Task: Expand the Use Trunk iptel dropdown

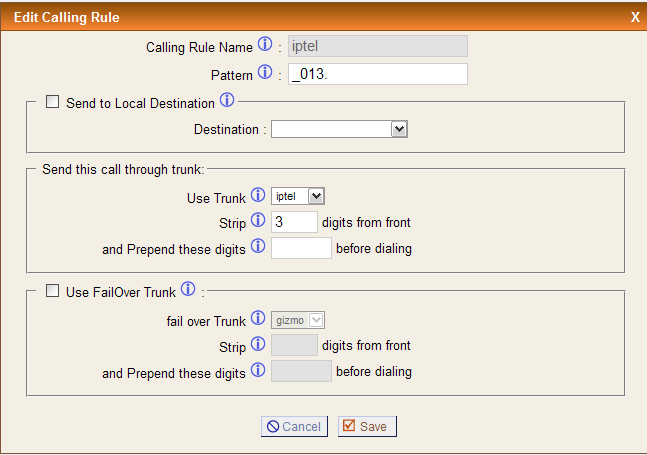Action: [x=298, y=196]
